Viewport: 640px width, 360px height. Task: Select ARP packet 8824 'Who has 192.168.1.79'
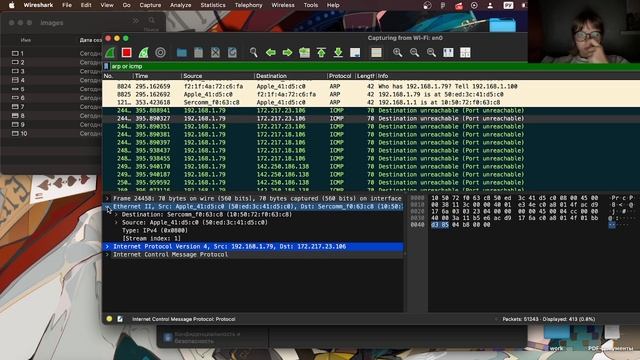click(x=371, y=86)
